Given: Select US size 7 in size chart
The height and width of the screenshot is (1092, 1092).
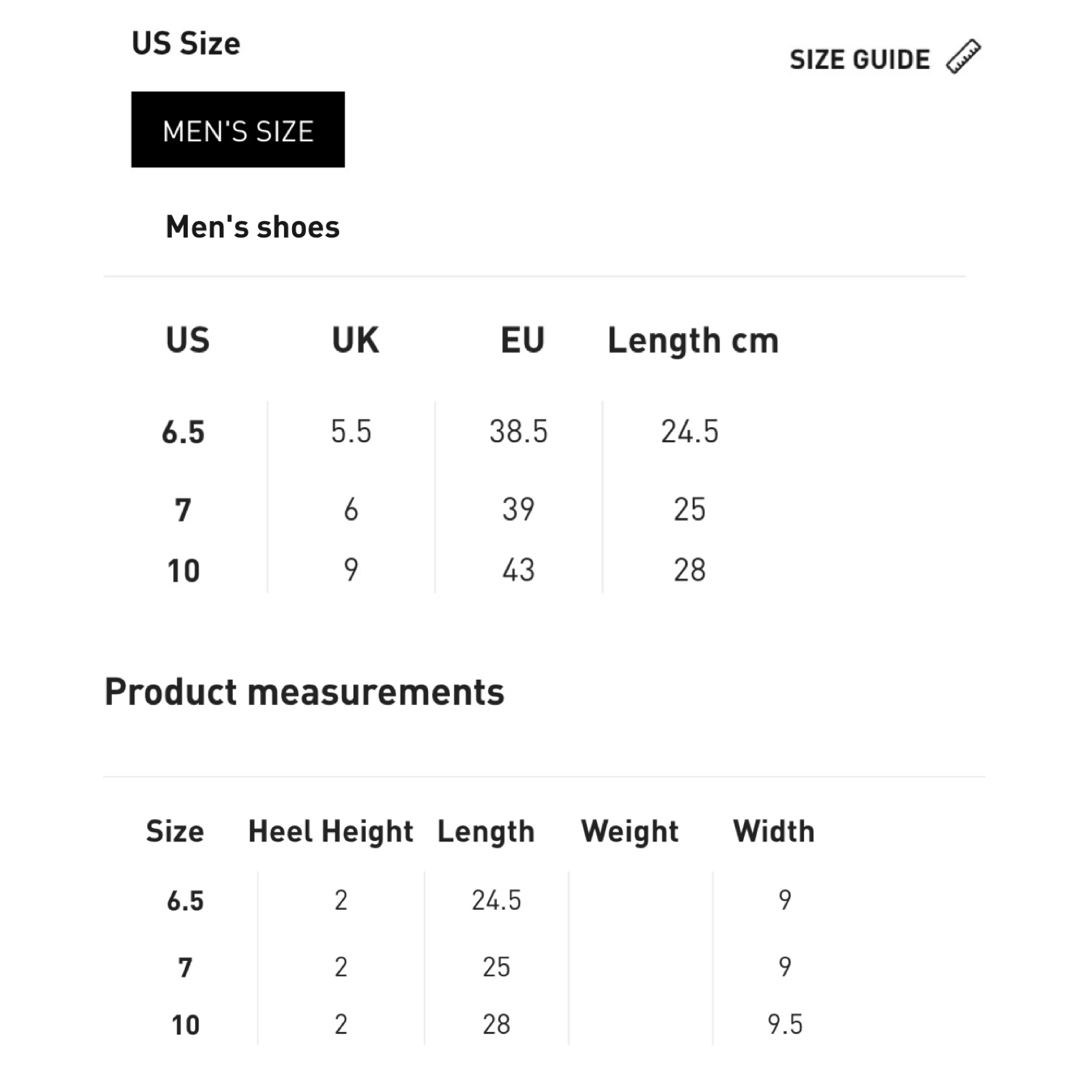Looking at the screenshot, I should [x=183, y=510].
